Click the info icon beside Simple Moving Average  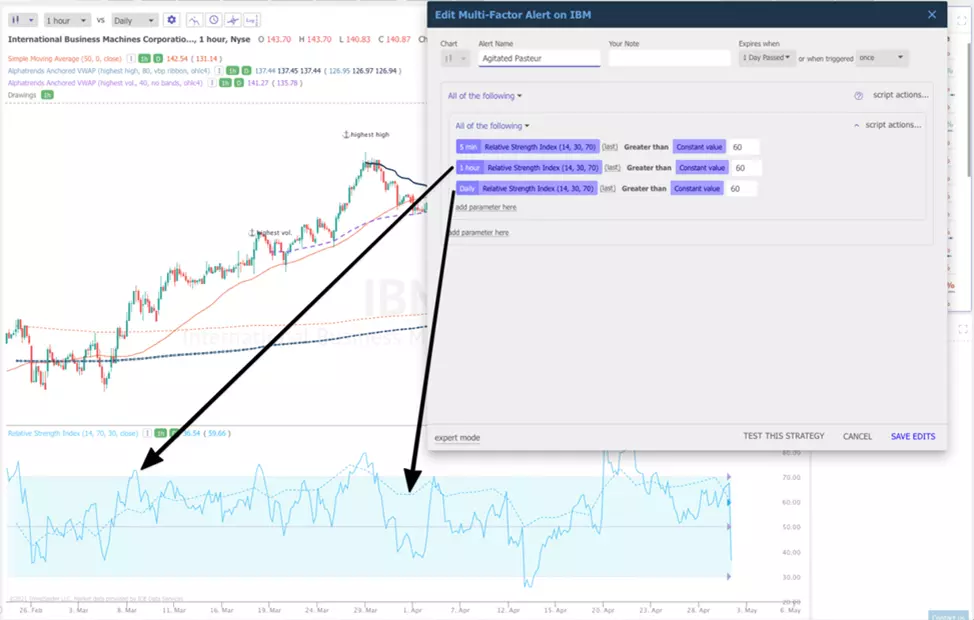(x=131, y=58)
